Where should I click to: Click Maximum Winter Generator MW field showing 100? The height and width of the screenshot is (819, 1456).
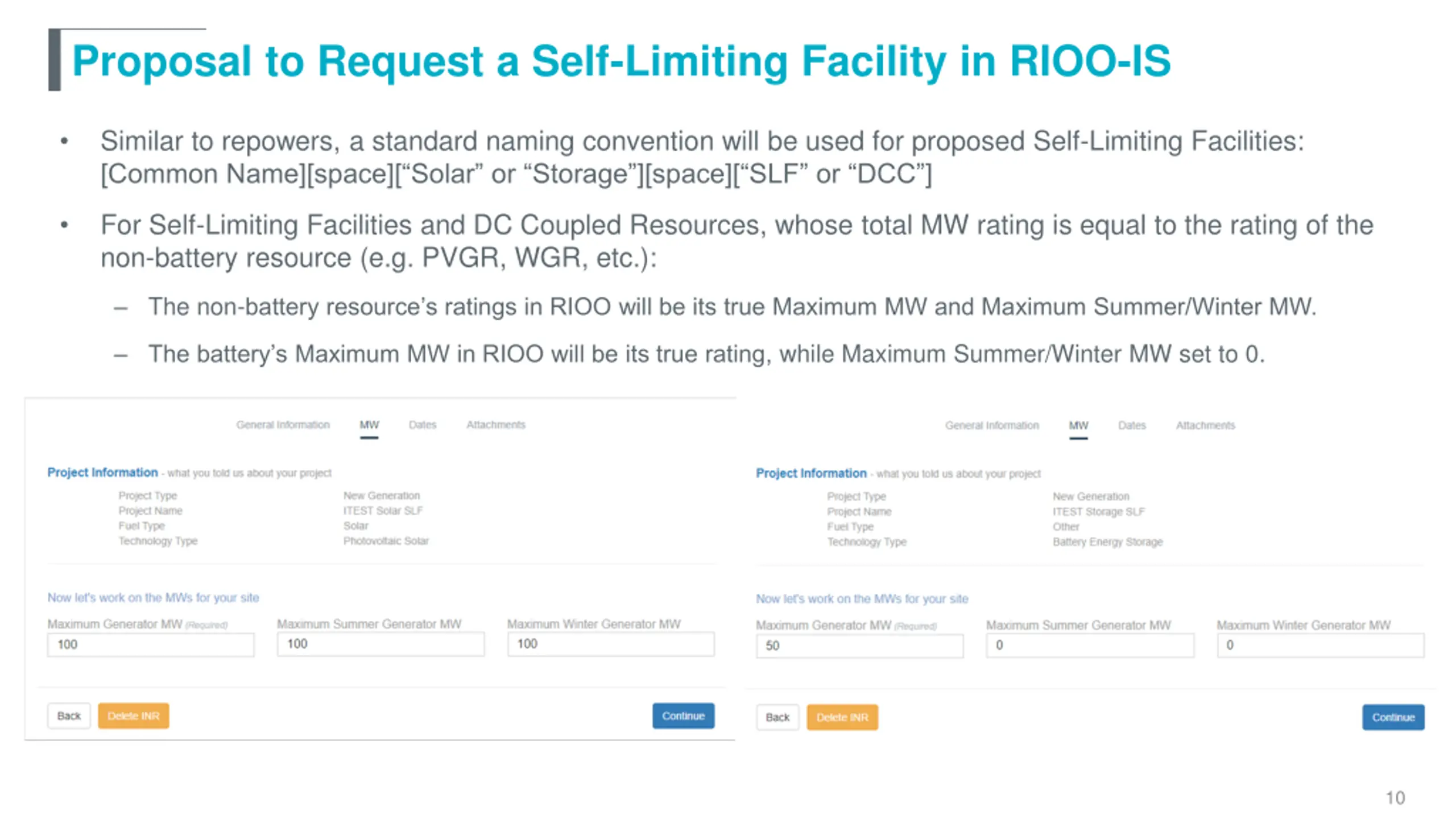(x=611, y=644)
